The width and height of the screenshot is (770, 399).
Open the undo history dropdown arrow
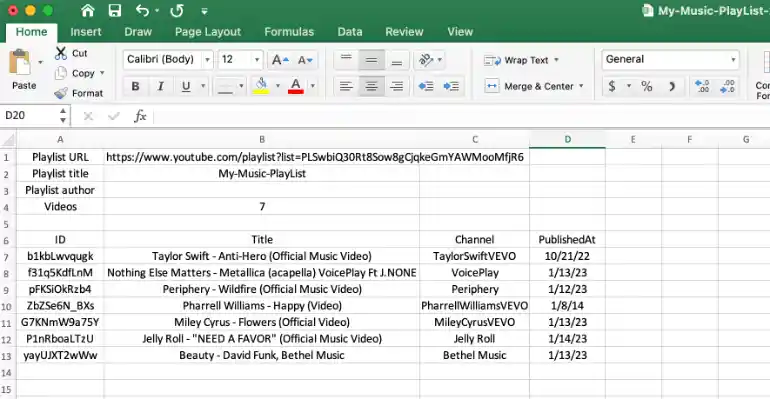pyautogui.click(x=157, y=11)
